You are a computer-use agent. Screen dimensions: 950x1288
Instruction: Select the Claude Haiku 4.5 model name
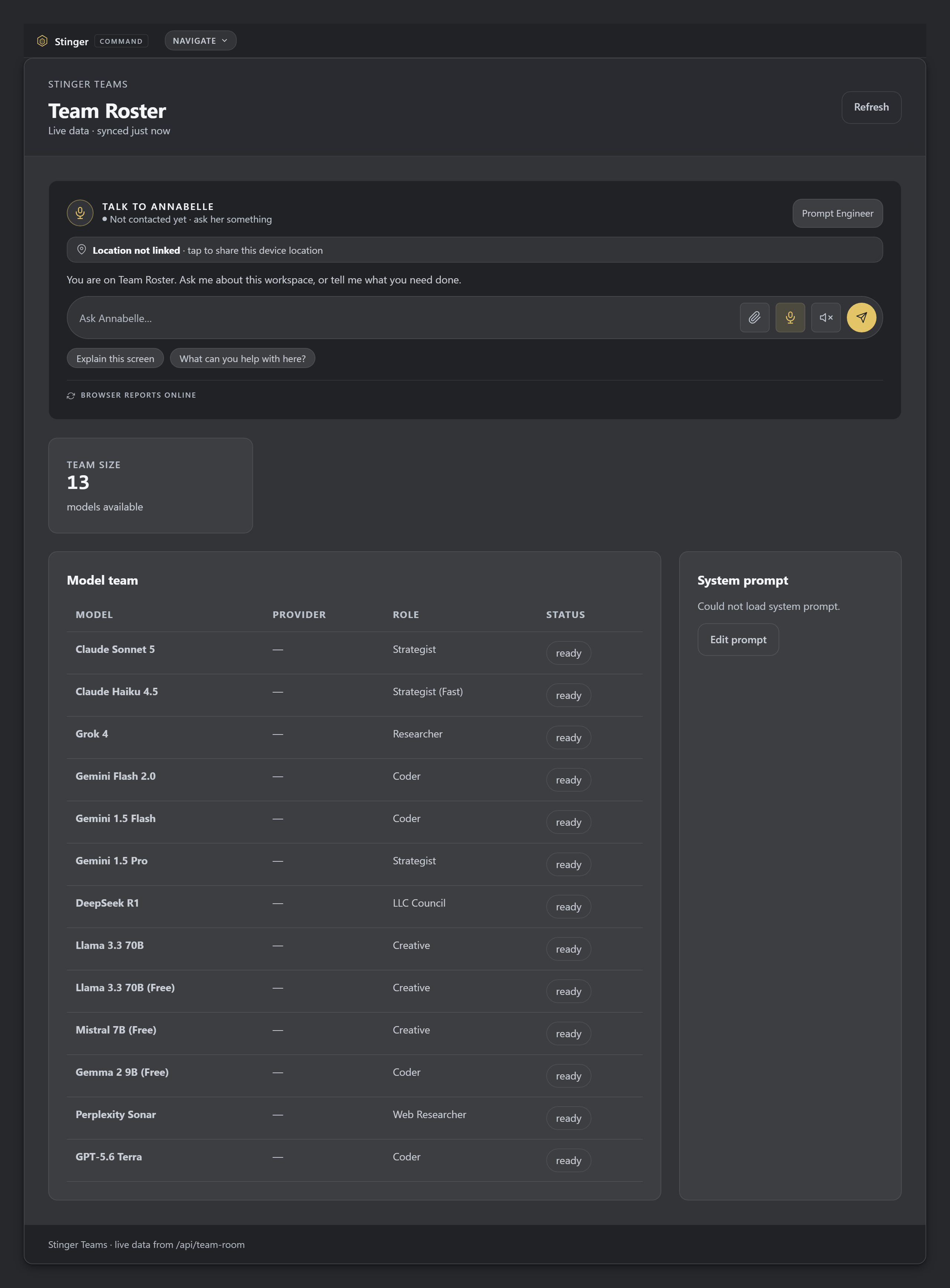coord(117,691)
